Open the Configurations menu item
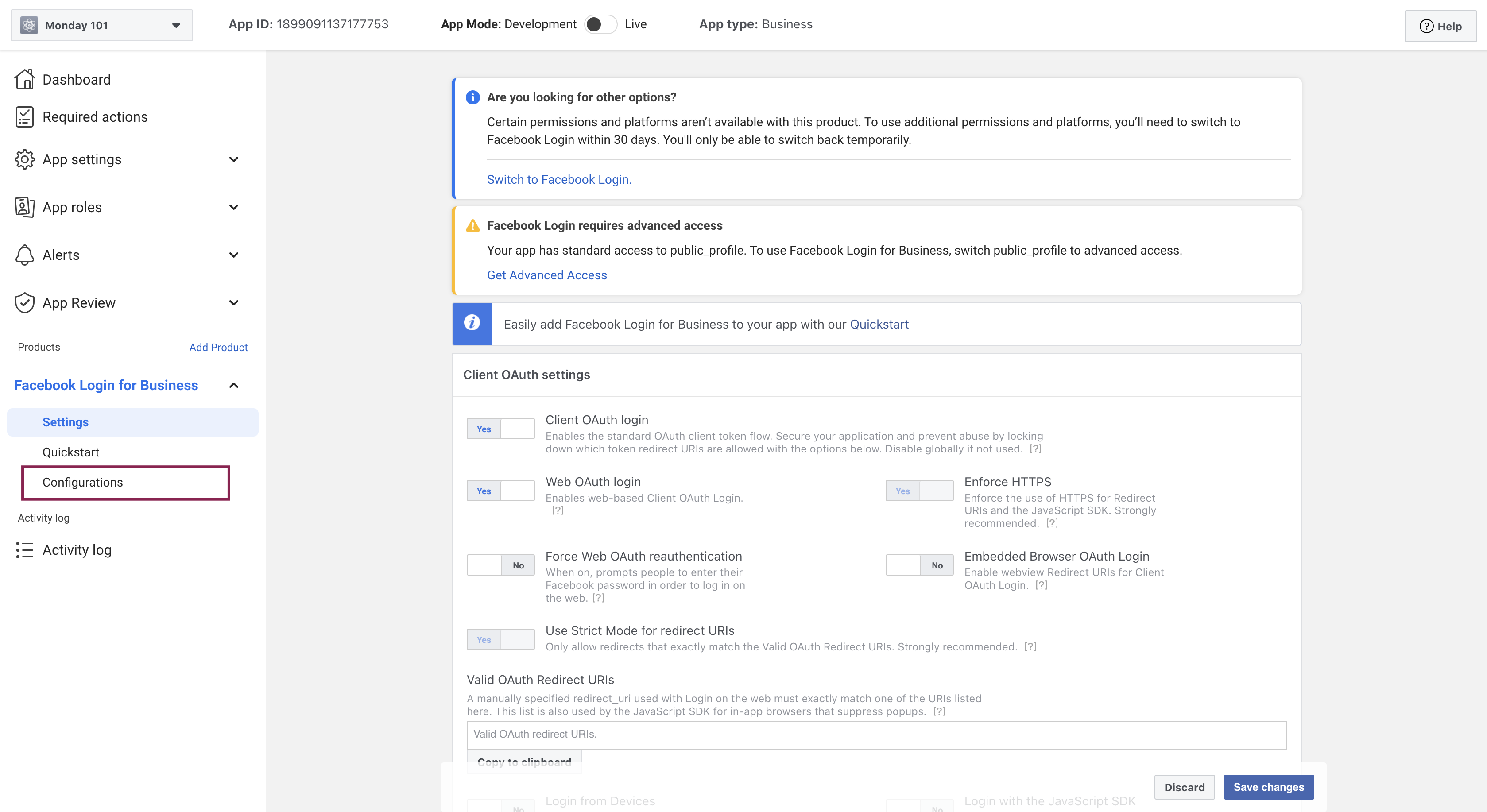Screen dimensions: 1487x812 click(x=82, y=482)
